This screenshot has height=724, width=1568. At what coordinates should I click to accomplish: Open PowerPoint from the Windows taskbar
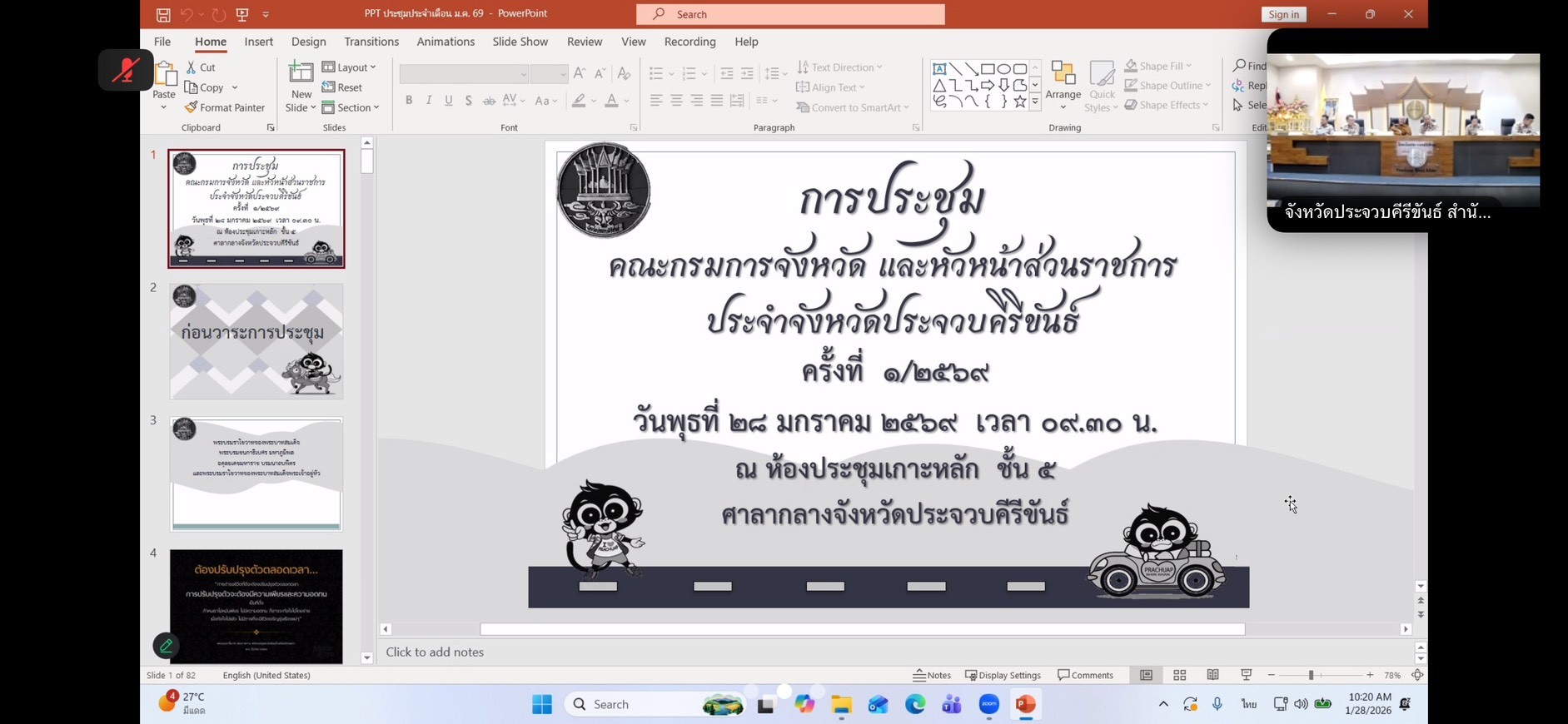tap(1025, 705)
